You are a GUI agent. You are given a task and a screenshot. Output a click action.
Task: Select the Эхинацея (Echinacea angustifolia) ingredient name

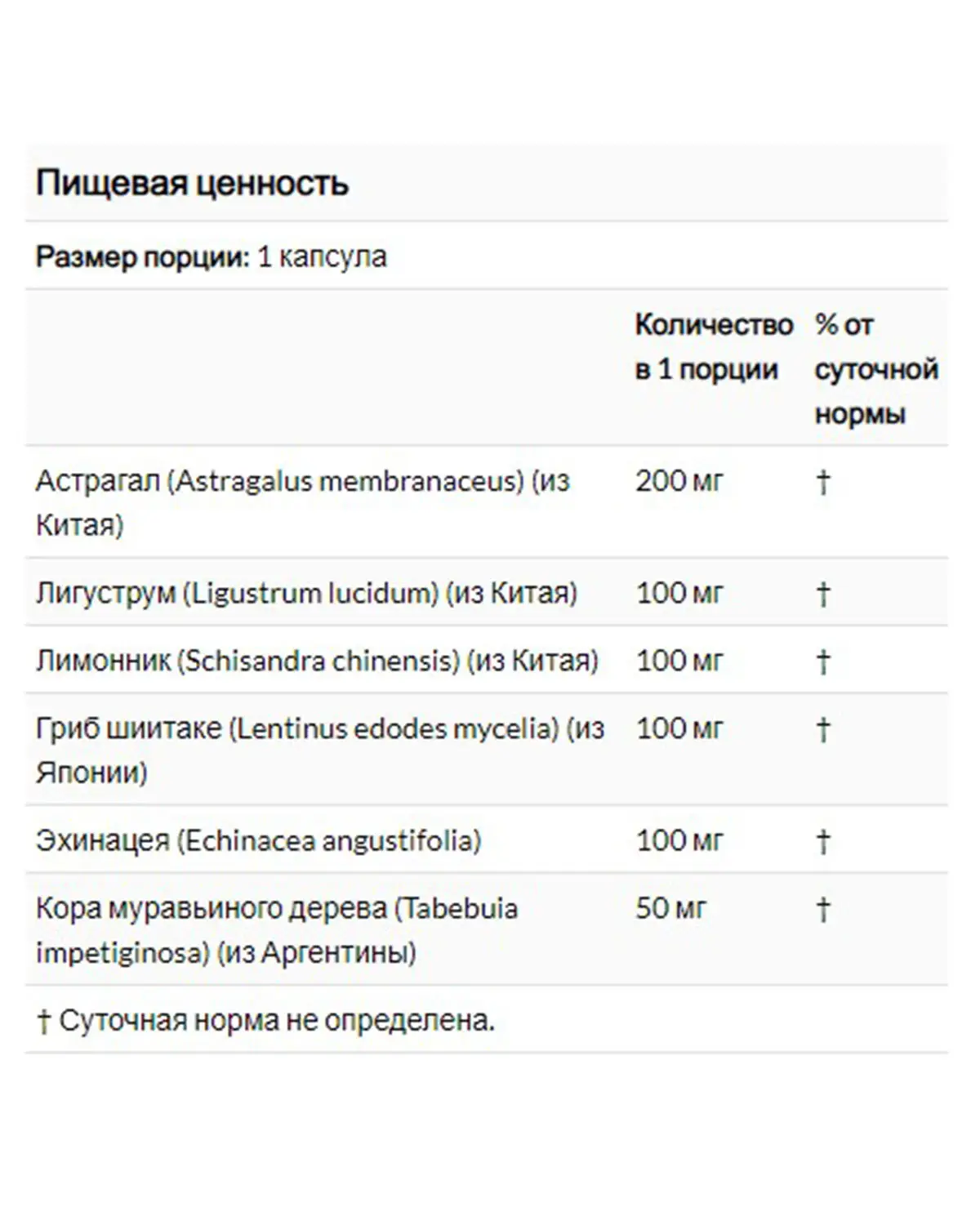[x=258, y=840]
